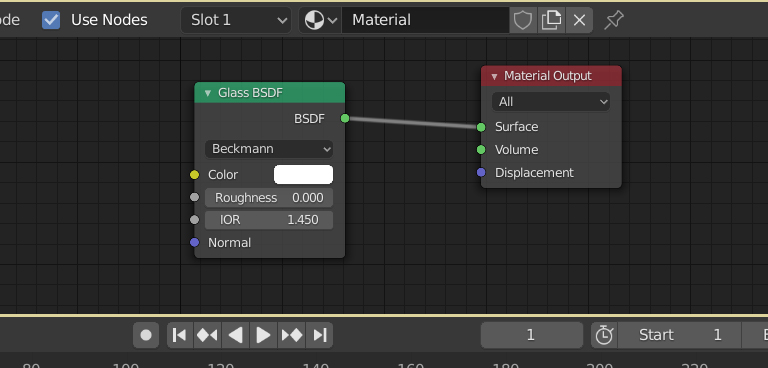Jump to the previous keyframe
The image size is (768, 368).
pyautogui.click(x=207, y=335)
